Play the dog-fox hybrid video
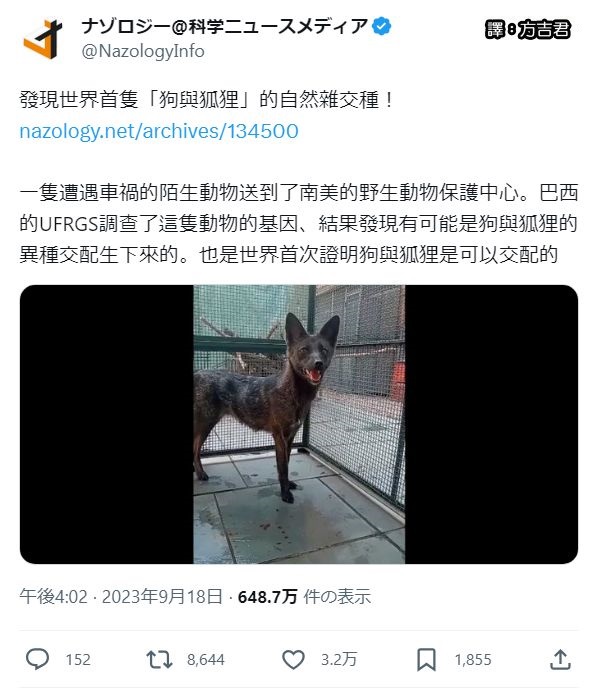This screenshot has width=598, height=688. point(299,424)
